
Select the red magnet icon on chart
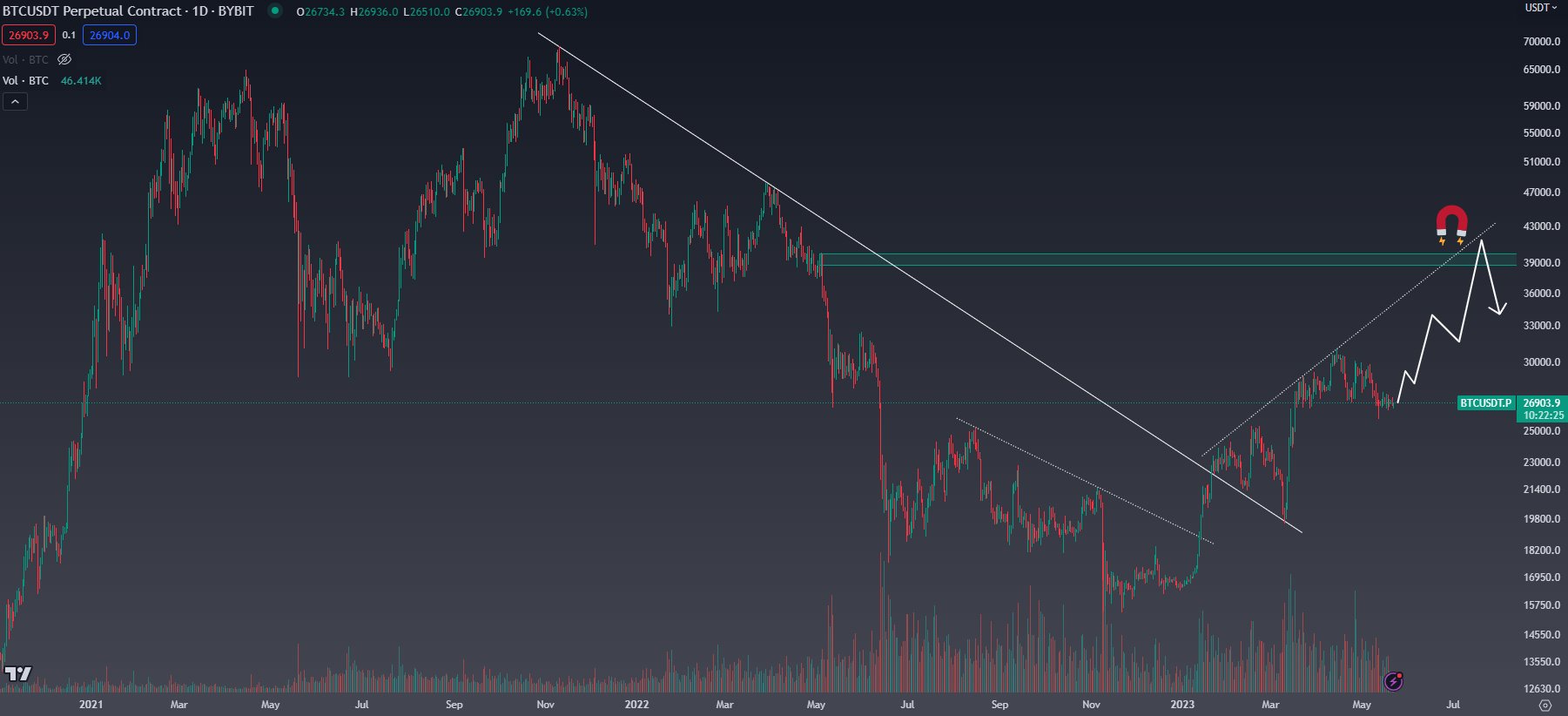1451,225
